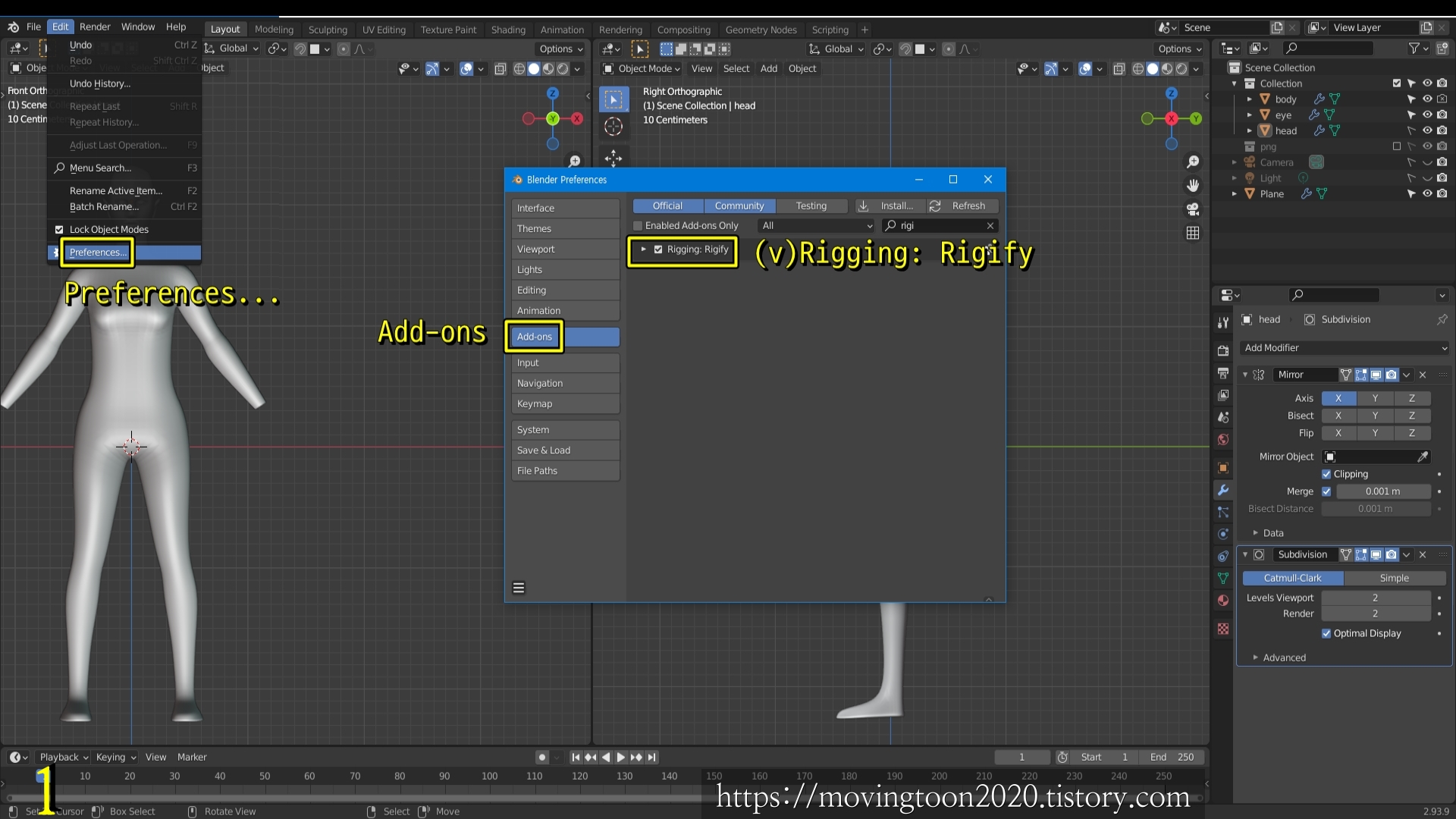Open the Preferences menu entry
Image resolution: width=1456 pixels, height=819 pixels.
[x=124, y=253]
